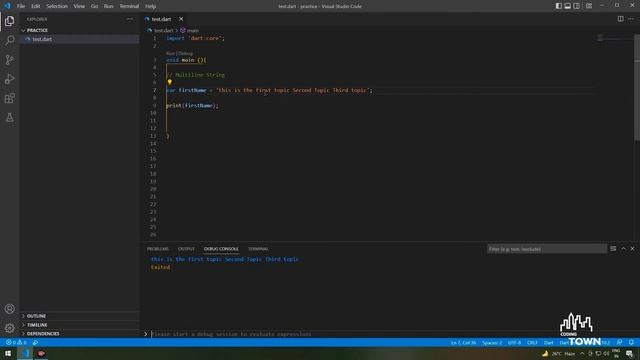The height and width of the screenshot is (360, 640).
Task: Select the test.dart editor tab
Action: click(161, 19)
